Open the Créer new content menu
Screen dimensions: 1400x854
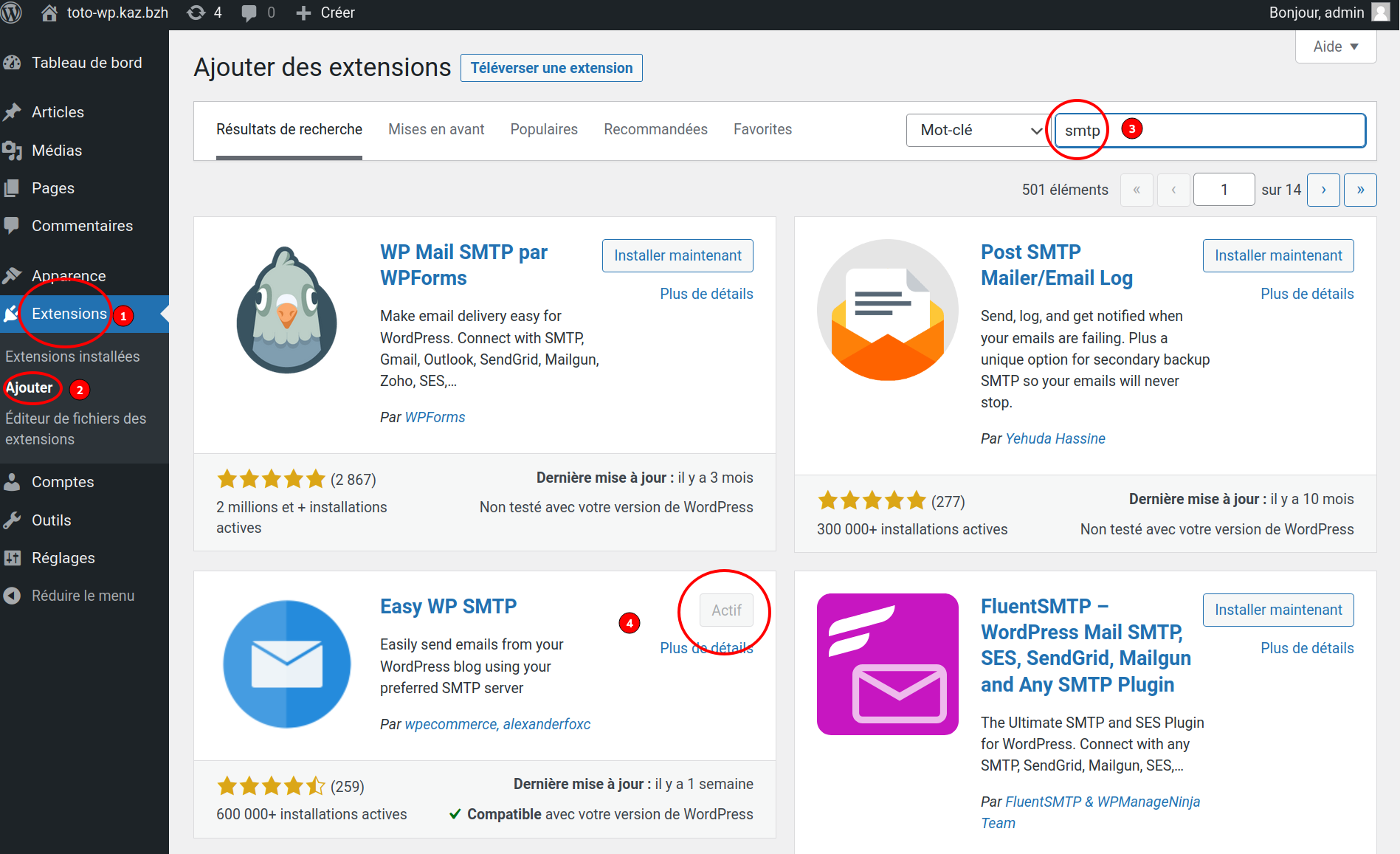coord(325,13)
